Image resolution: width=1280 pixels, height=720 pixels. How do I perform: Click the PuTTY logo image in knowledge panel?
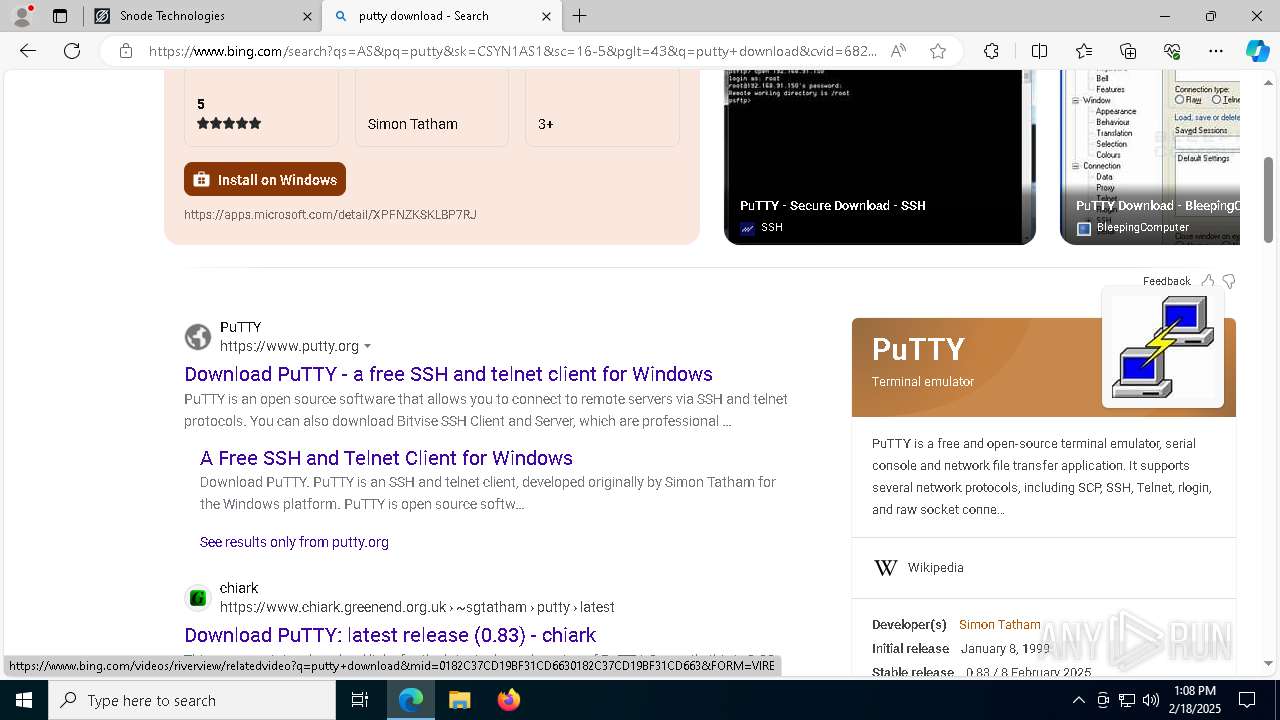click(x=1163, y=347)
